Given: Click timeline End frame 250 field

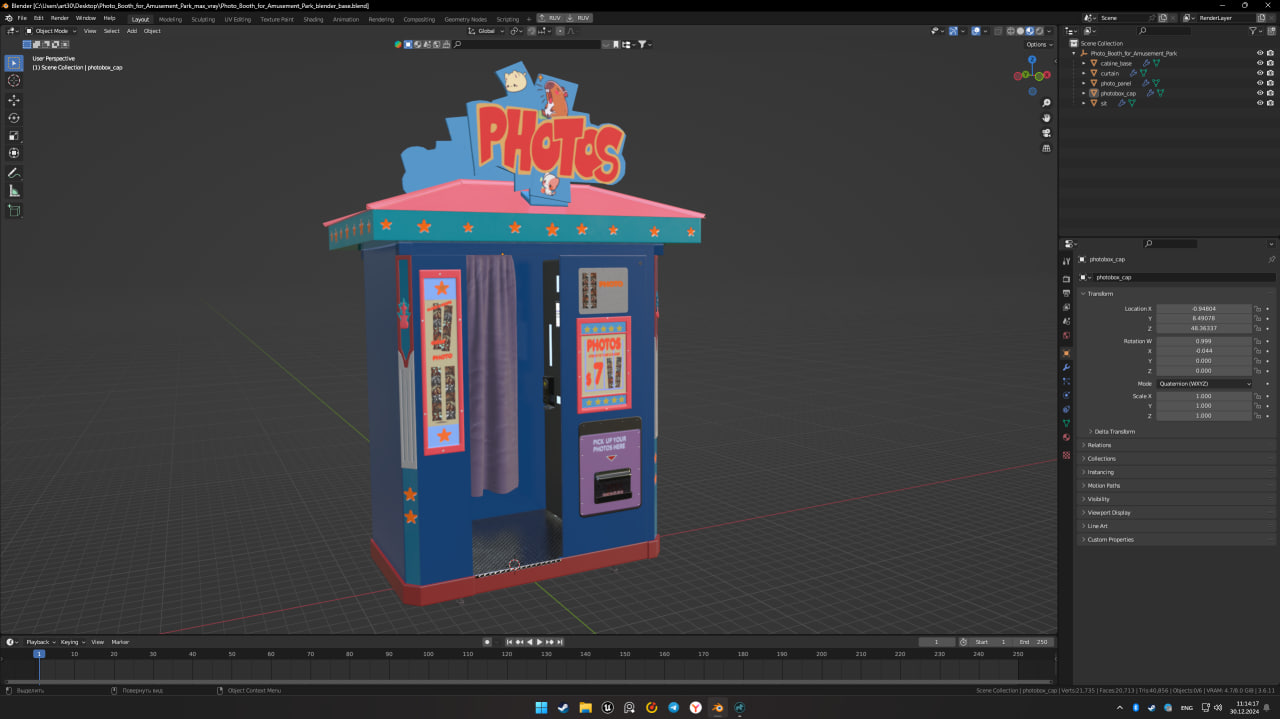Looking at the screenshot, I should tap(1033, 642).
